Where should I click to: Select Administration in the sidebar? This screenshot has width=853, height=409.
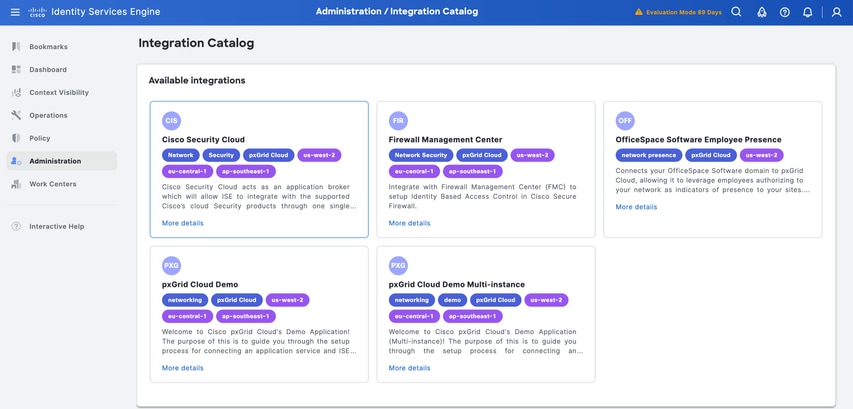point(62,161)
